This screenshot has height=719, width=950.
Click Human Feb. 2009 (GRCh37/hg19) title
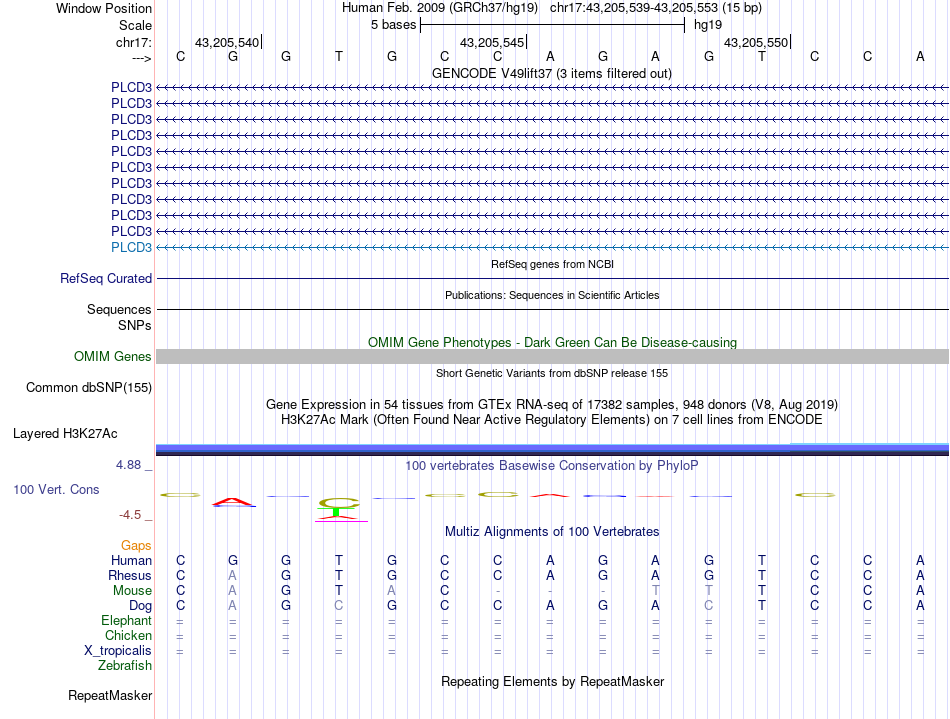click(x=440, y=8)
